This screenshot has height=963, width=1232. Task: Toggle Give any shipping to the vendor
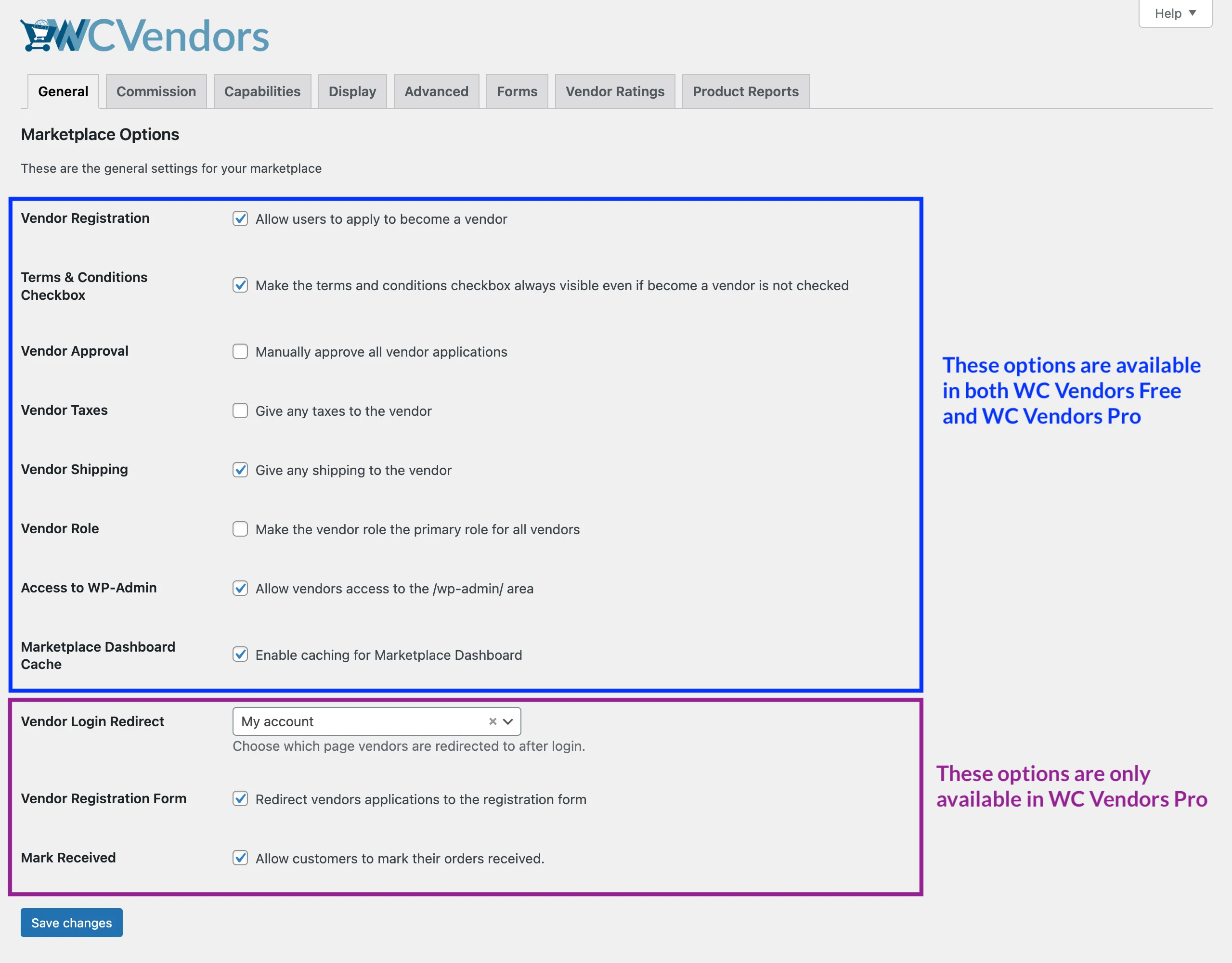coord(240,470)
